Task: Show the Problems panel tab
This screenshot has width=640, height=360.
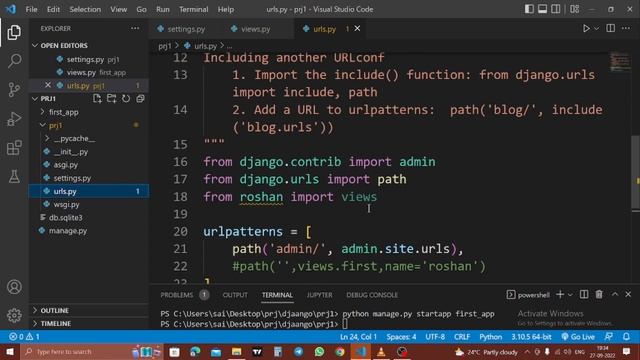Action: coord(184,295)
